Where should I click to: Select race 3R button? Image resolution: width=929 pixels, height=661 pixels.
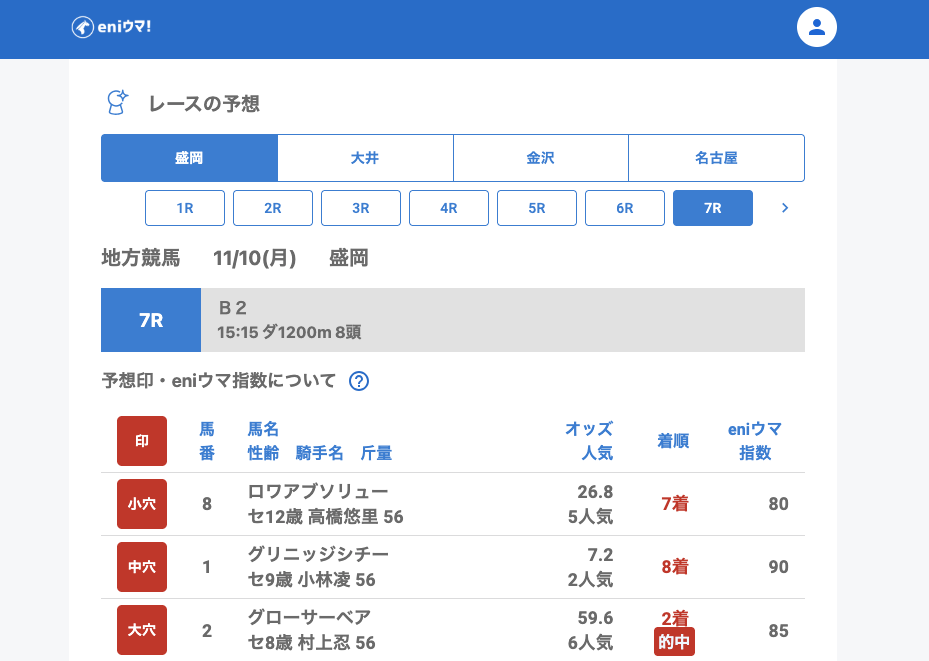(361, 208)
